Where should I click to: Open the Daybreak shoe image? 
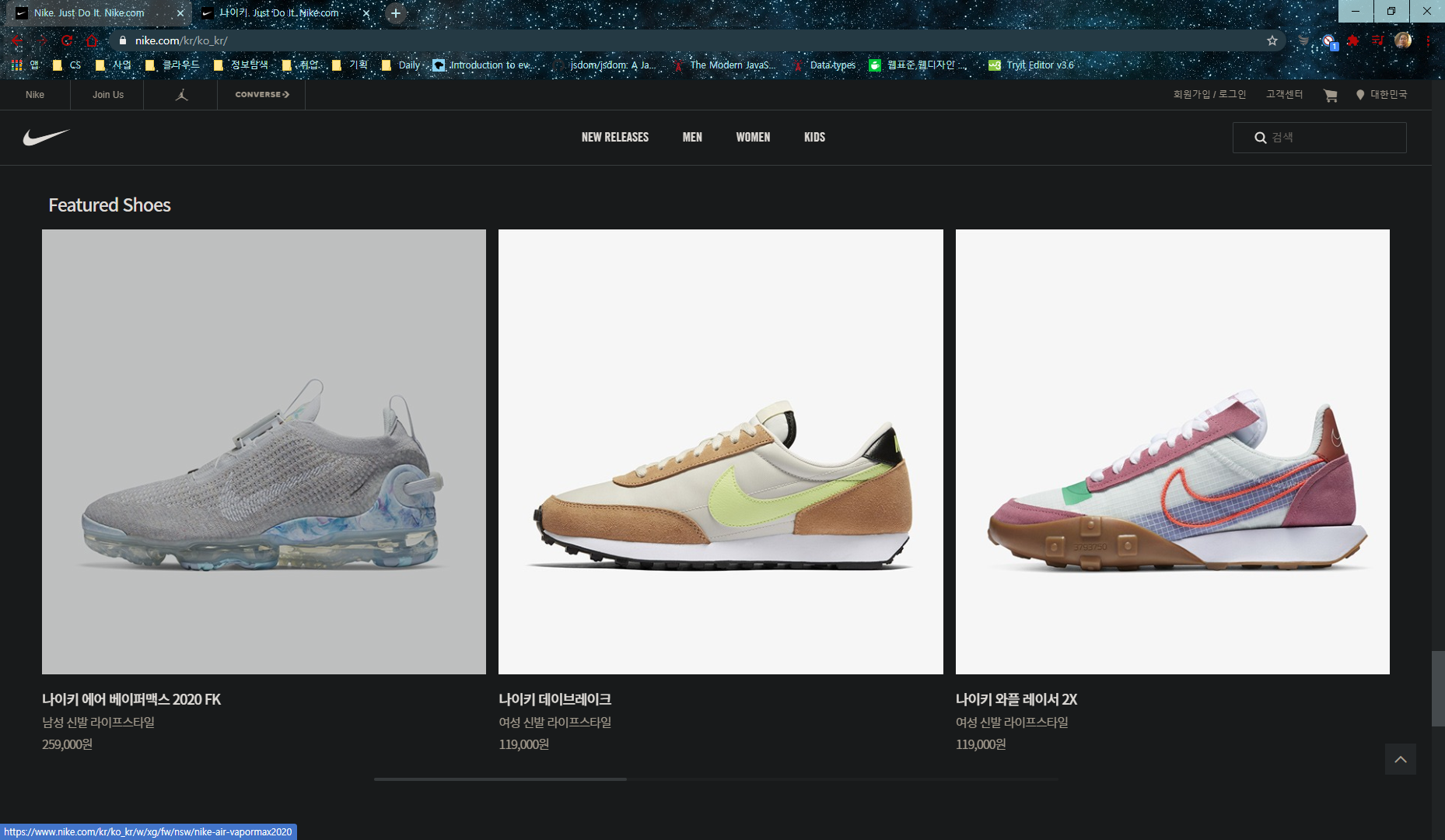(x=721, y=452)
